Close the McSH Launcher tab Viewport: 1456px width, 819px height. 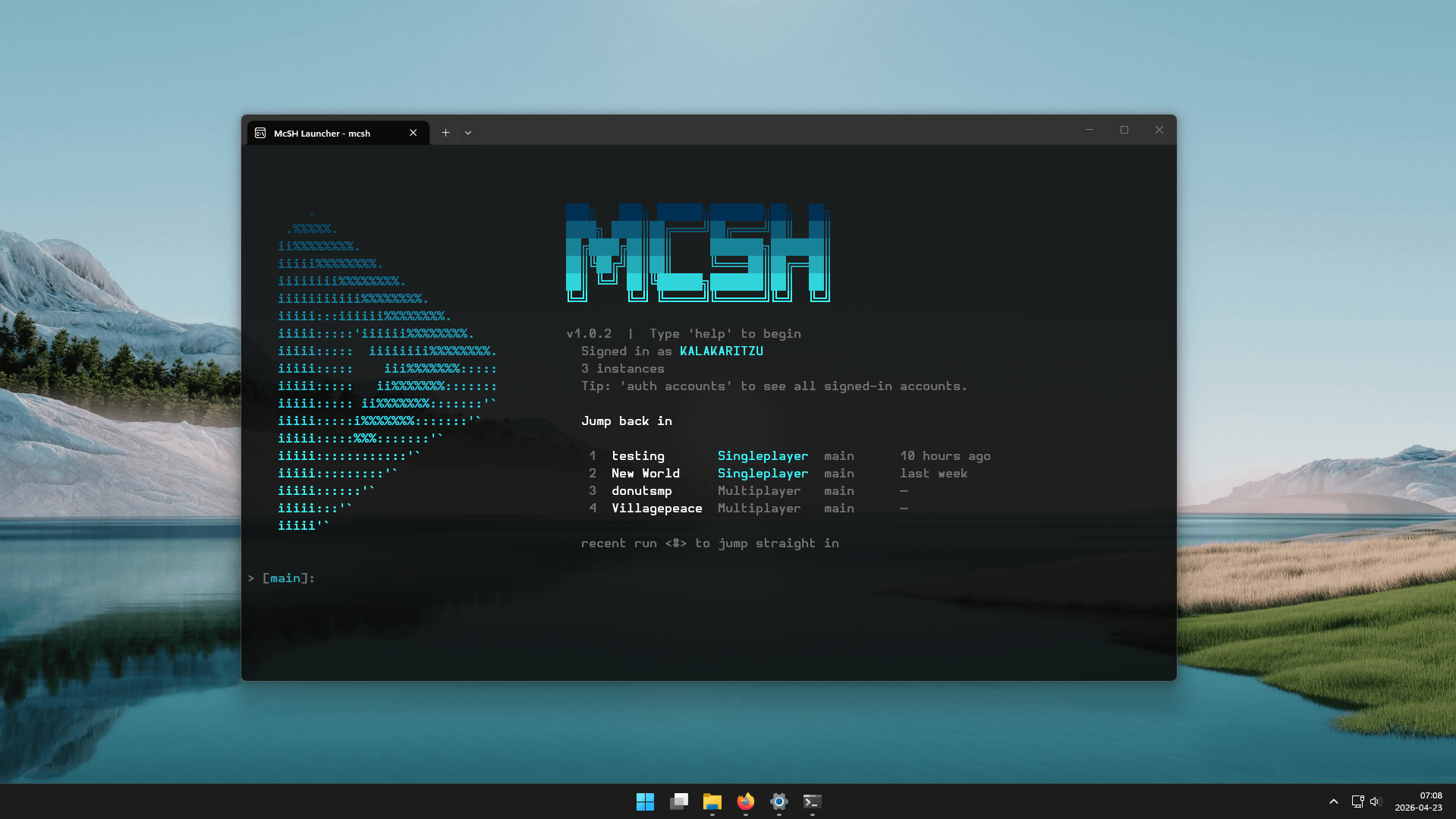point(413,133)
